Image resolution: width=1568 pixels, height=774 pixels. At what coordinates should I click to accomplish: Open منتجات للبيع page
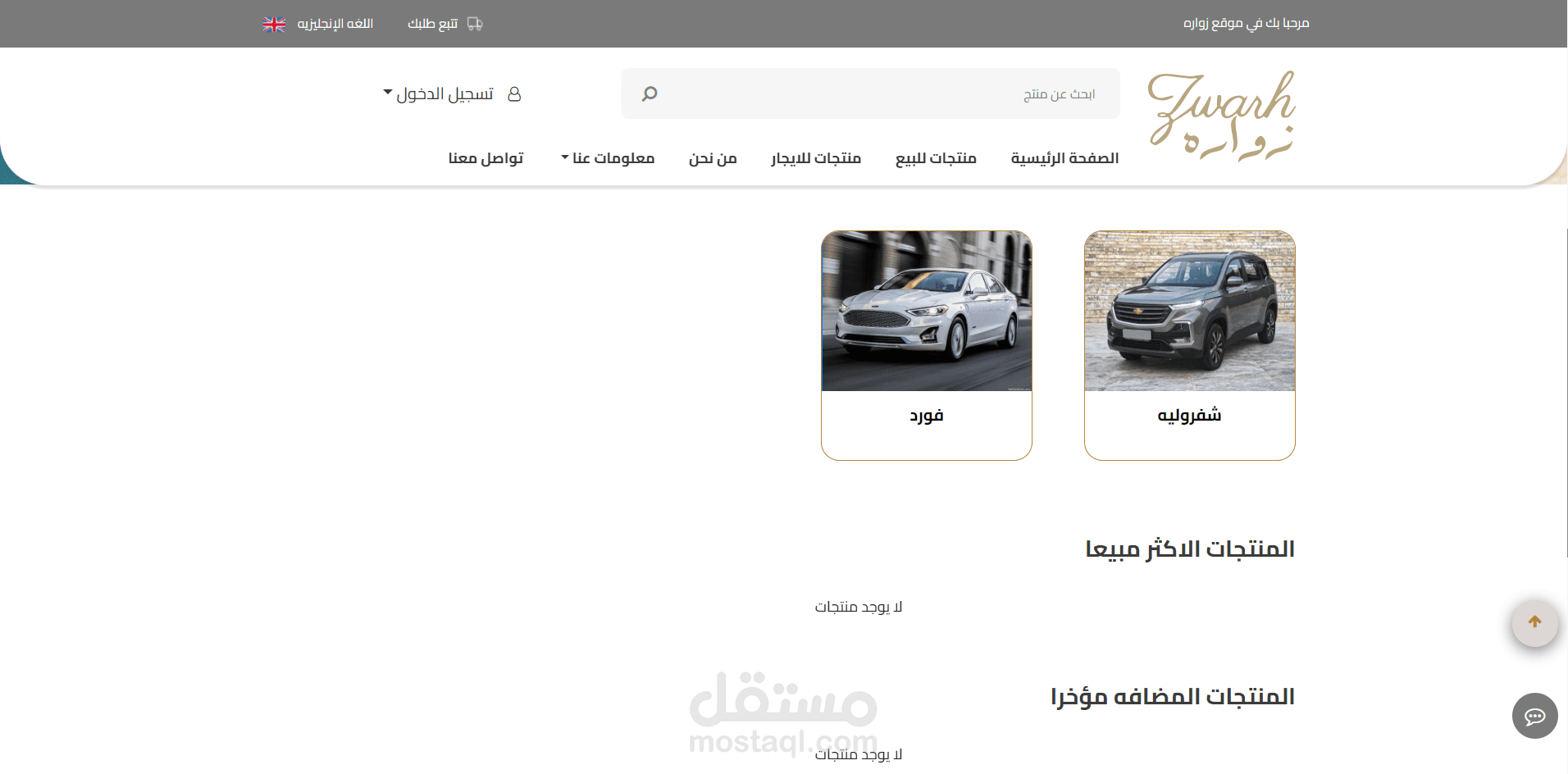pyautogui.click(x=936, y=157)
